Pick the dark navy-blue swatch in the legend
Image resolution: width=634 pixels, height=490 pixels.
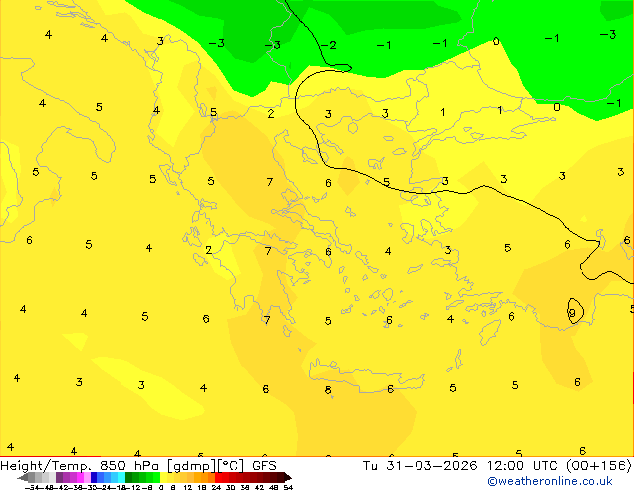tap(94, 477)
